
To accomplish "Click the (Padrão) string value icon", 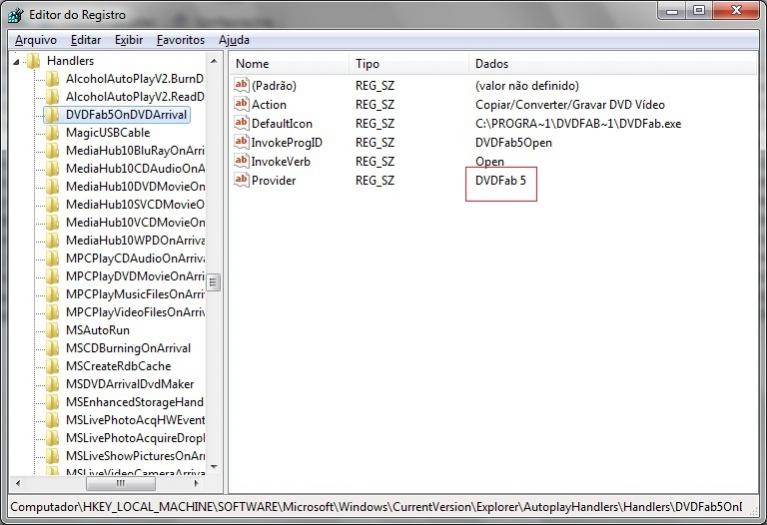I will coord(241,85).
